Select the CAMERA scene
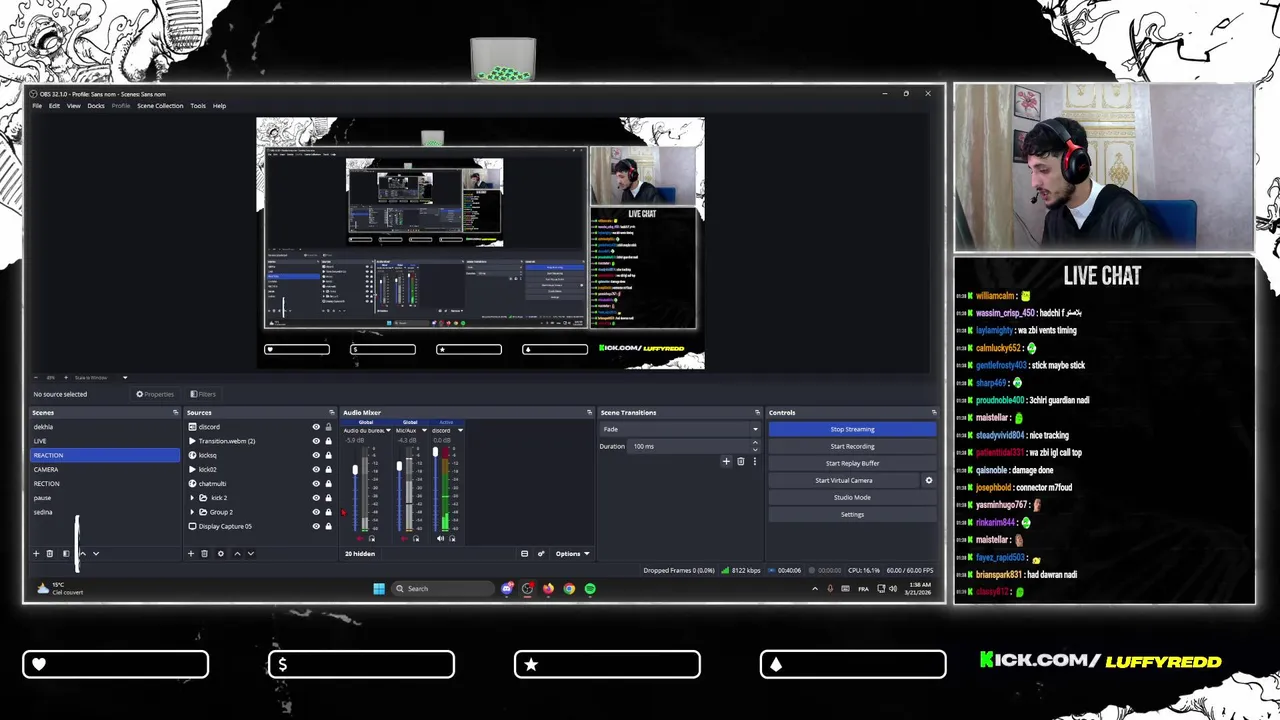1280x720 pixels. (x=105, y=469)
